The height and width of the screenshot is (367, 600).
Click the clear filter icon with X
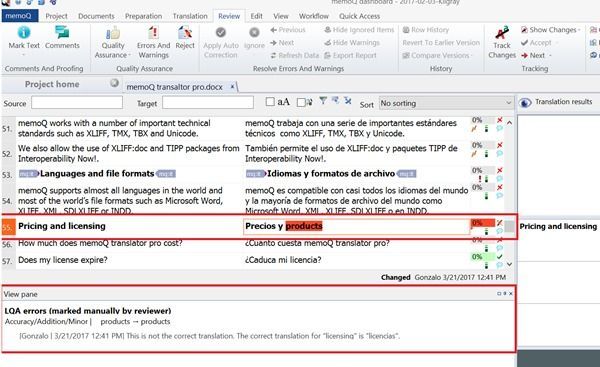coord(347,101)
